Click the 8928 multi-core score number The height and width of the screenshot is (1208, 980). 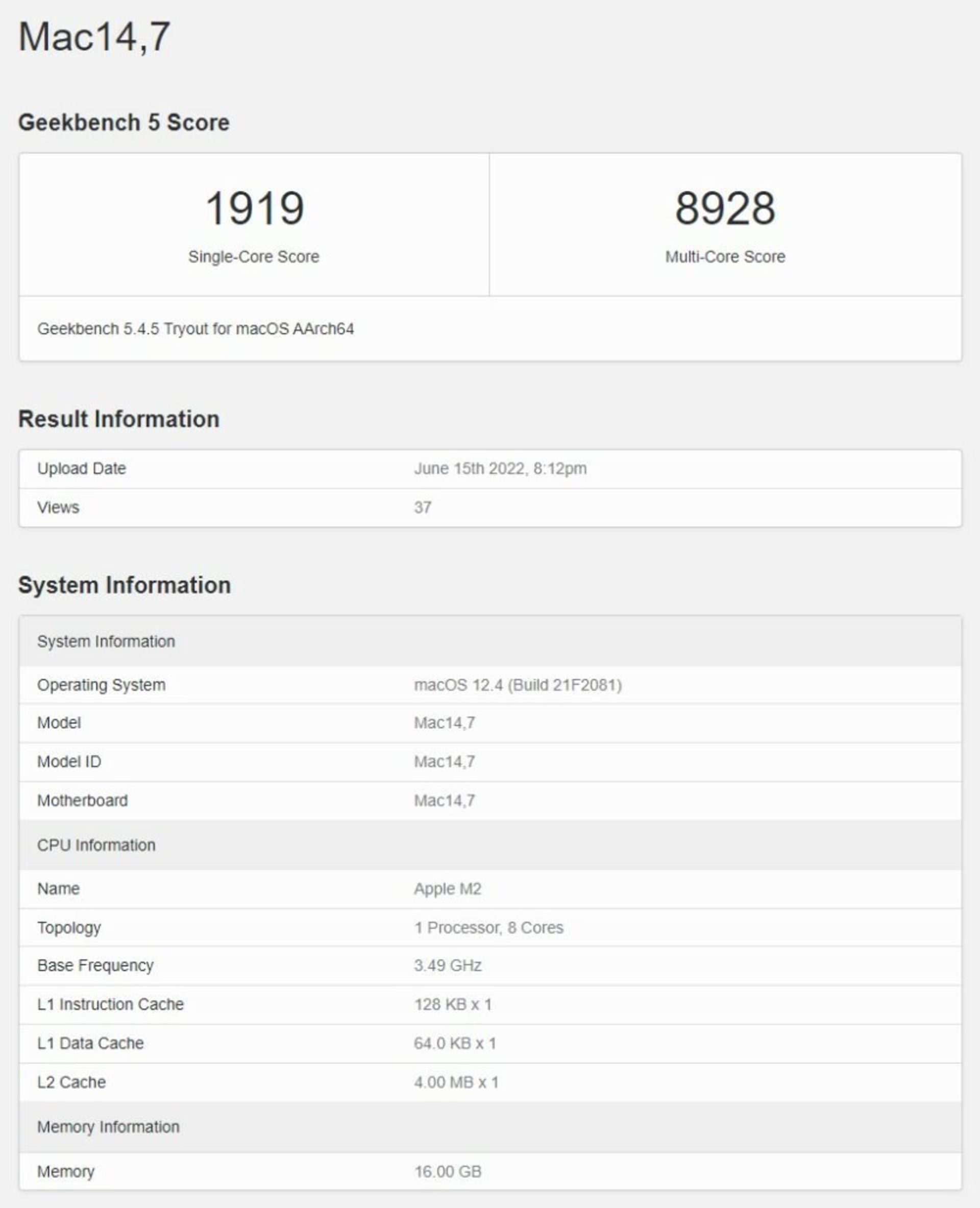725,208
